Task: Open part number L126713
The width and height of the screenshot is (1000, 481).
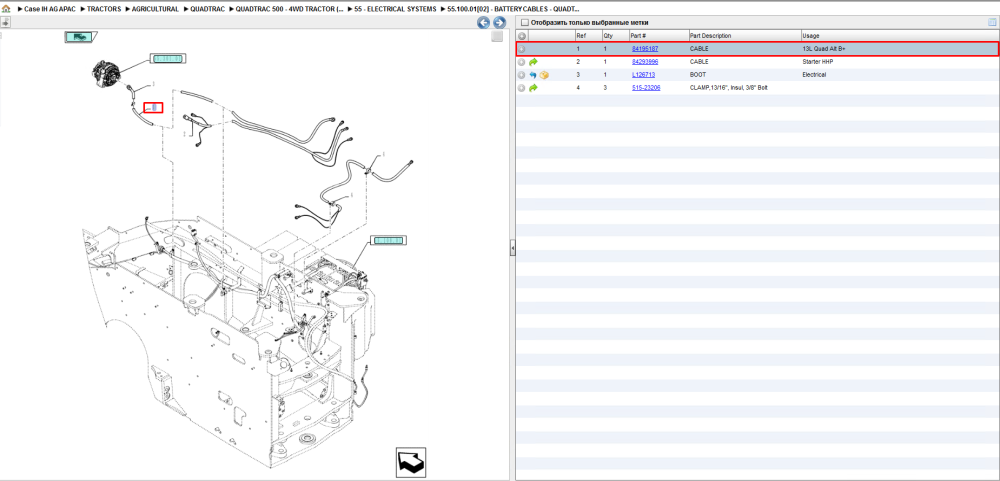Action: pos(643,75)
